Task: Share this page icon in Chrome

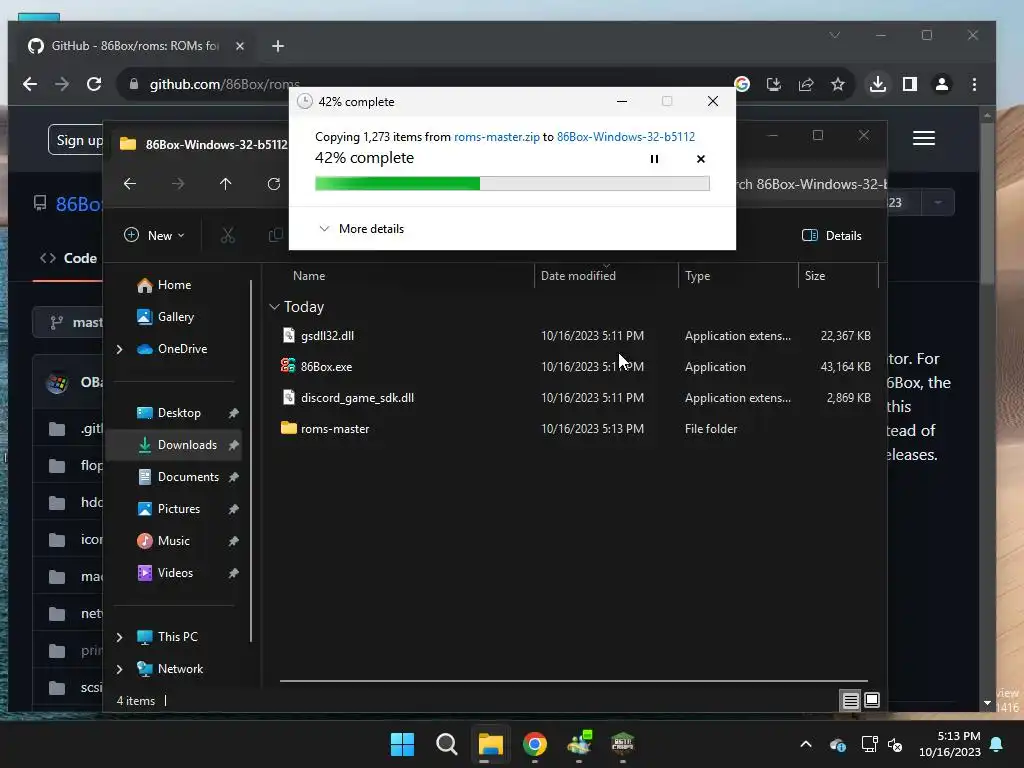Action: [806, 84]
